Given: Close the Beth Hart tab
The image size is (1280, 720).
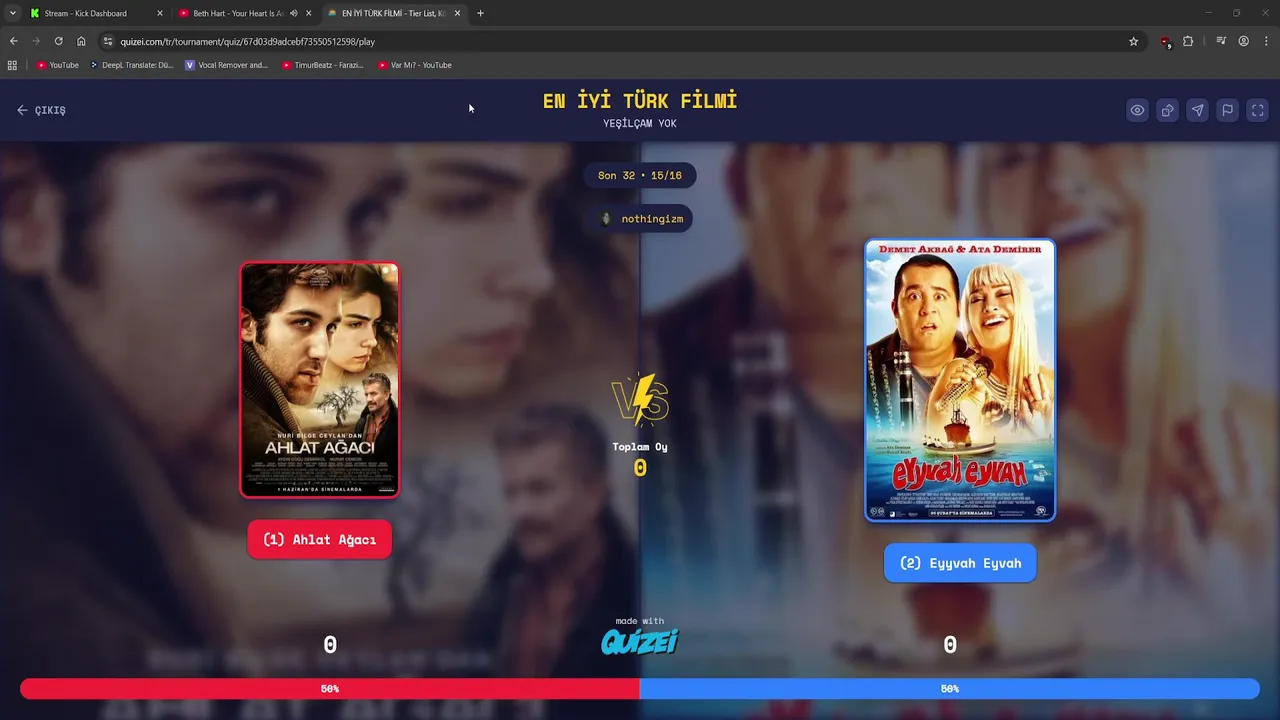Looking at the screenshot, I should 308,13.
